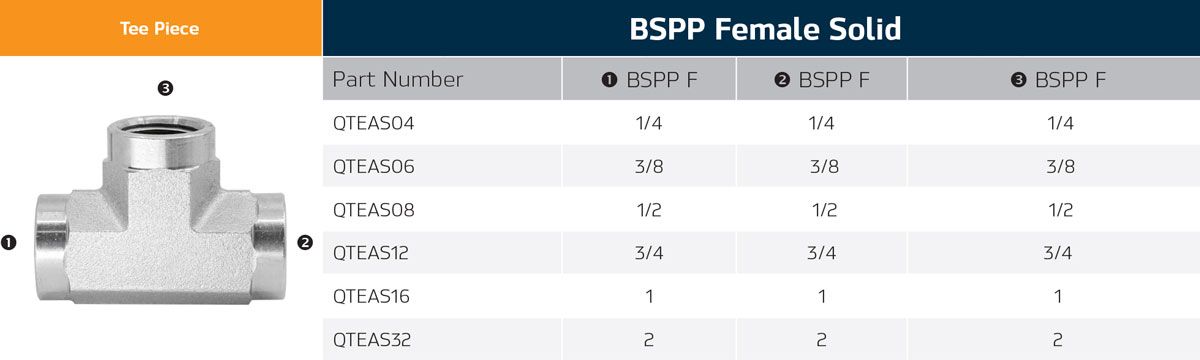Select the column 3 BSPP F header
Viewport: 1200px width, 360px height.
tap(1054, 80)
